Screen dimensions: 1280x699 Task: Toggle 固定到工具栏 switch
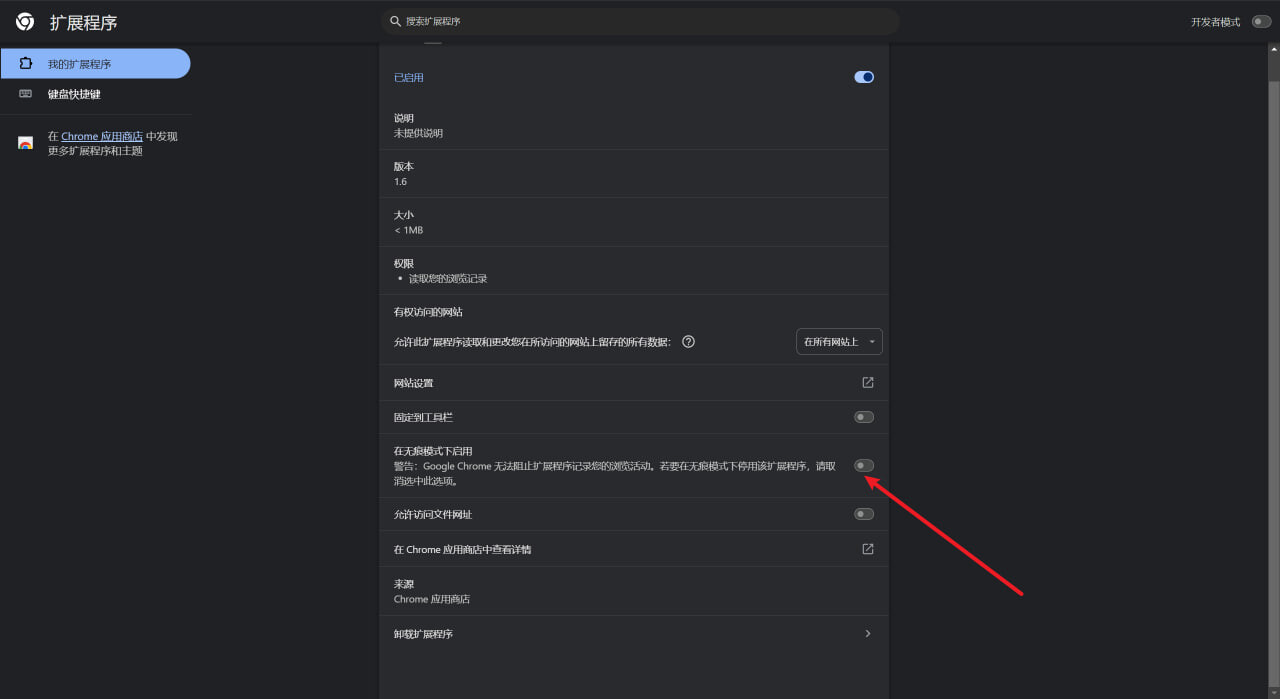pos(864,417)
